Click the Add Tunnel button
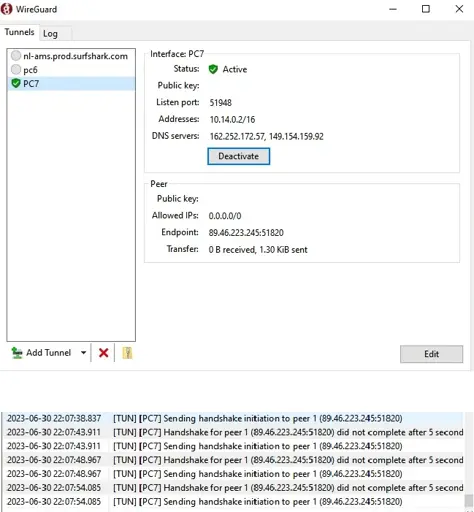This screenshot has width=474, height=512. (x=41, y=353)
